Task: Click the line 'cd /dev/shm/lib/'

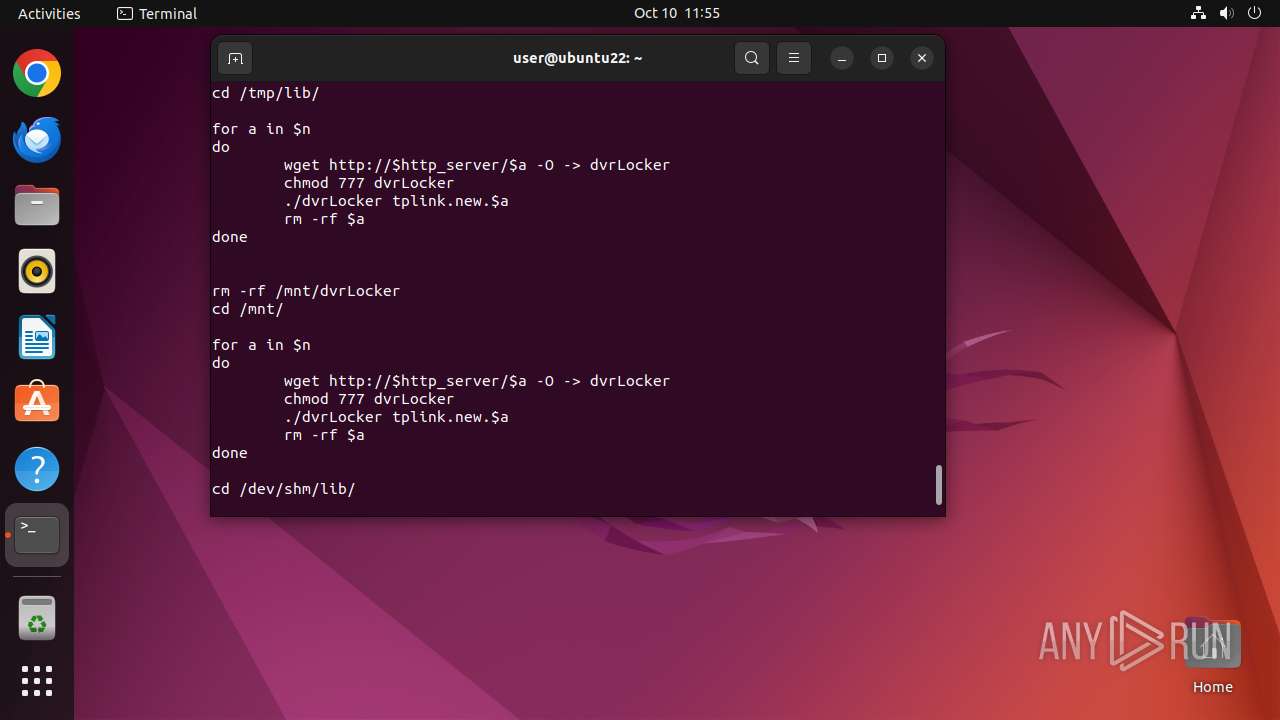Action: coord(284,489)
